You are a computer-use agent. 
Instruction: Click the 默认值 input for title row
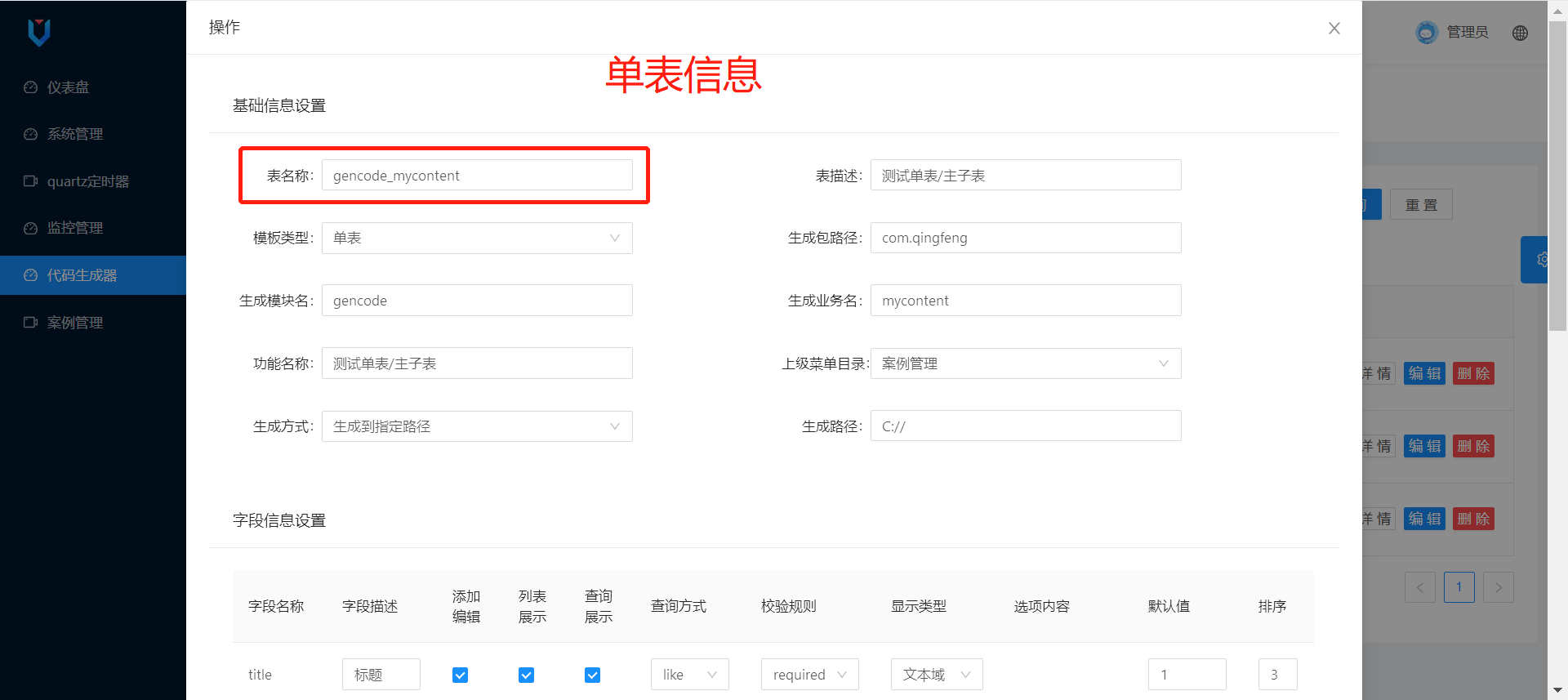[x=1187, y=675]
